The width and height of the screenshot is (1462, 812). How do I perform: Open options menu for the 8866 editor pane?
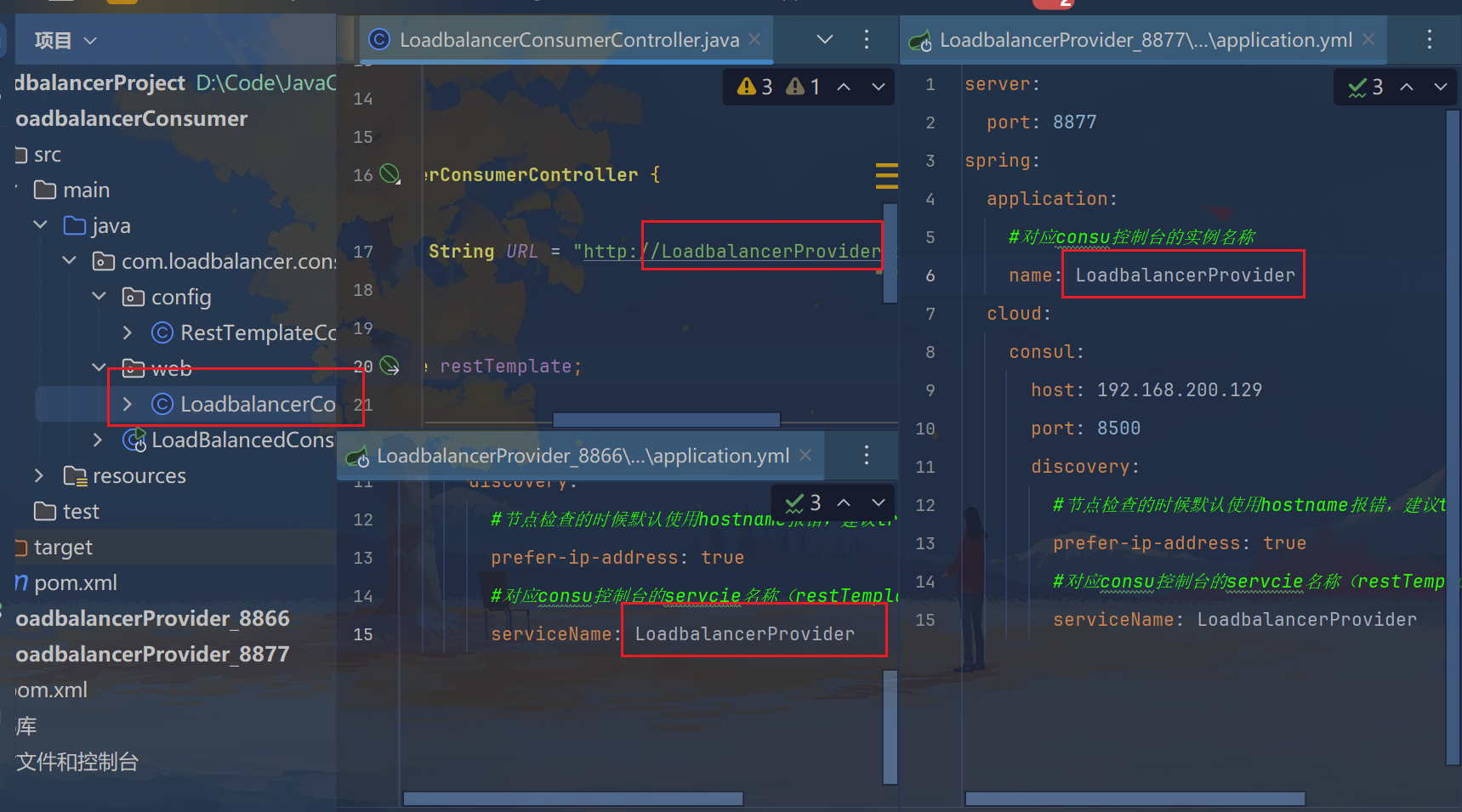(867, 455)
